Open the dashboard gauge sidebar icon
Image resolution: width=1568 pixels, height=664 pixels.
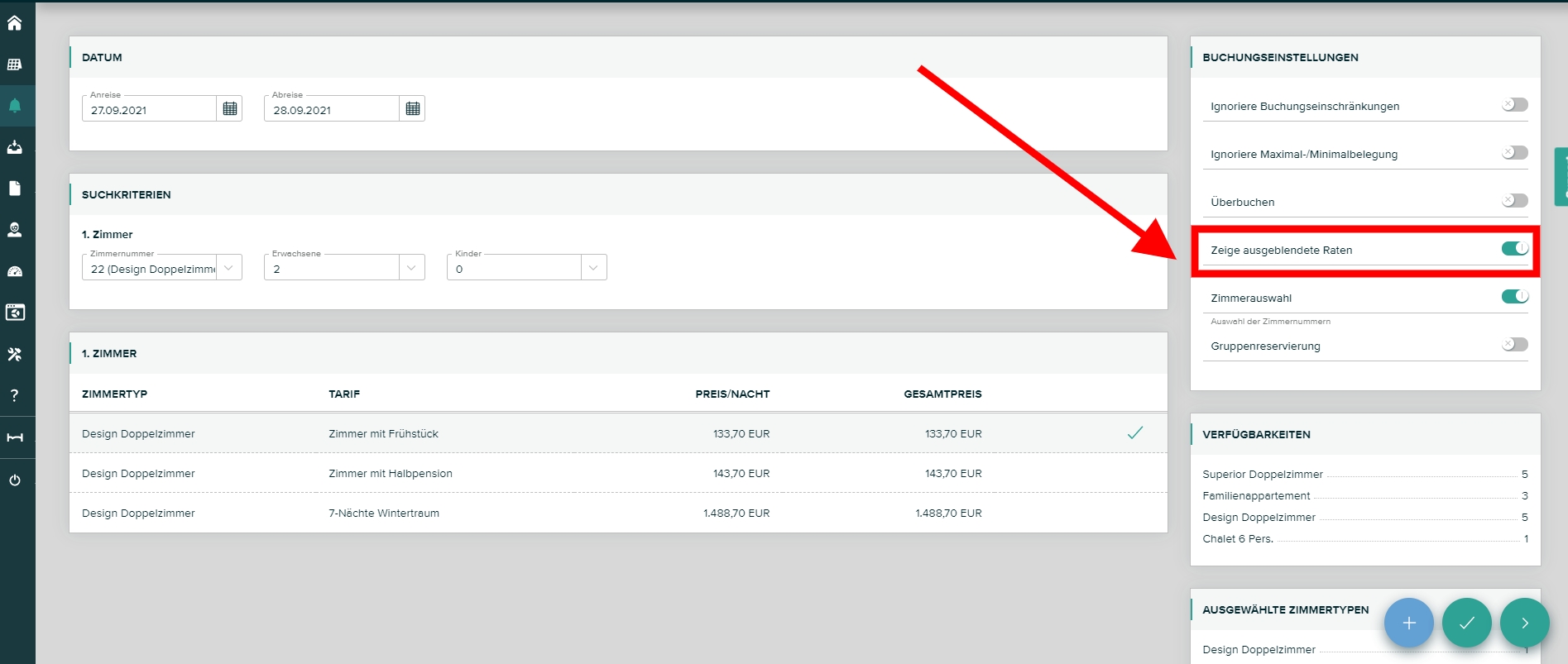15,271
